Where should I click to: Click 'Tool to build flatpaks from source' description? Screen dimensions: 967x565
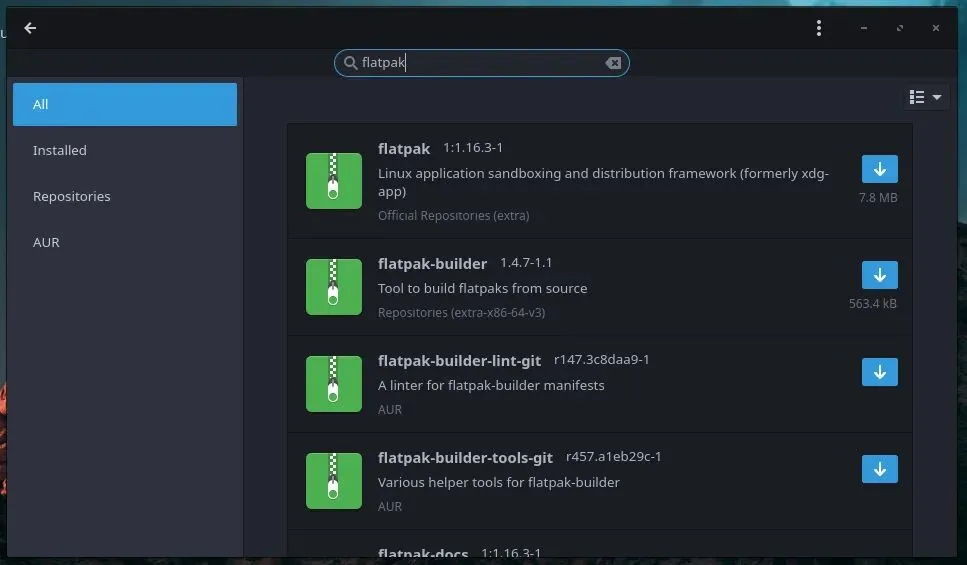[482, 289]
